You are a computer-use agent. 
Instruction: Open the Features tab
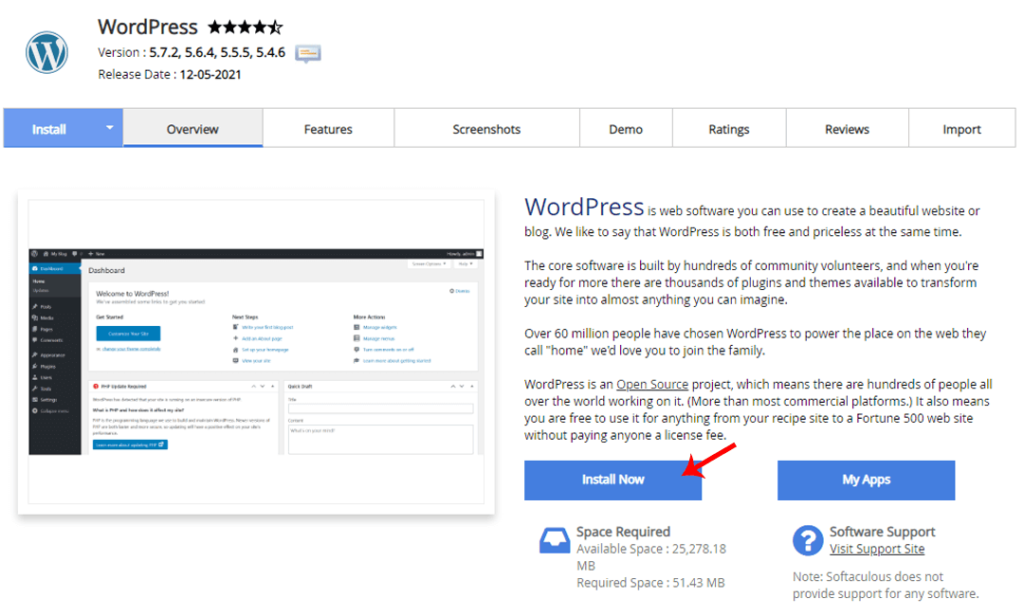[328, 129]
